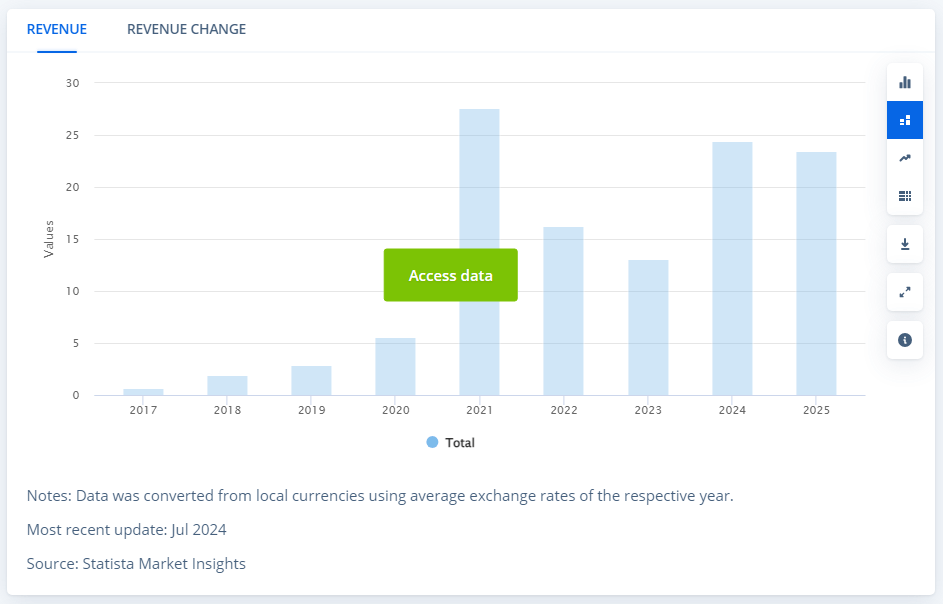
Task: Click the 2022 revenue bar
Action: [563, 311]
